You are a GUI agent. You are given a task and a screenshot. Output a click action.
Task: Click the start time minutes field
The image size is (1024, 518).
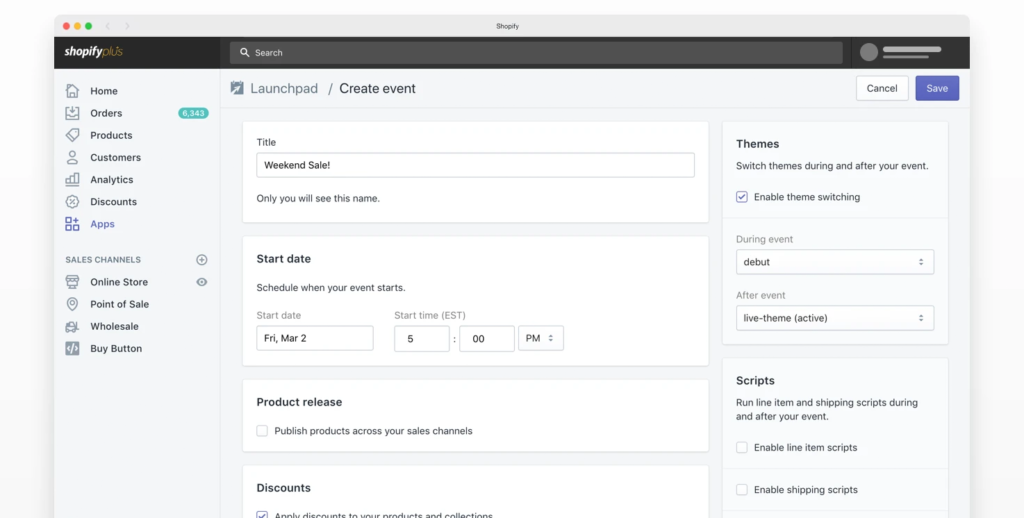point(487,338)
